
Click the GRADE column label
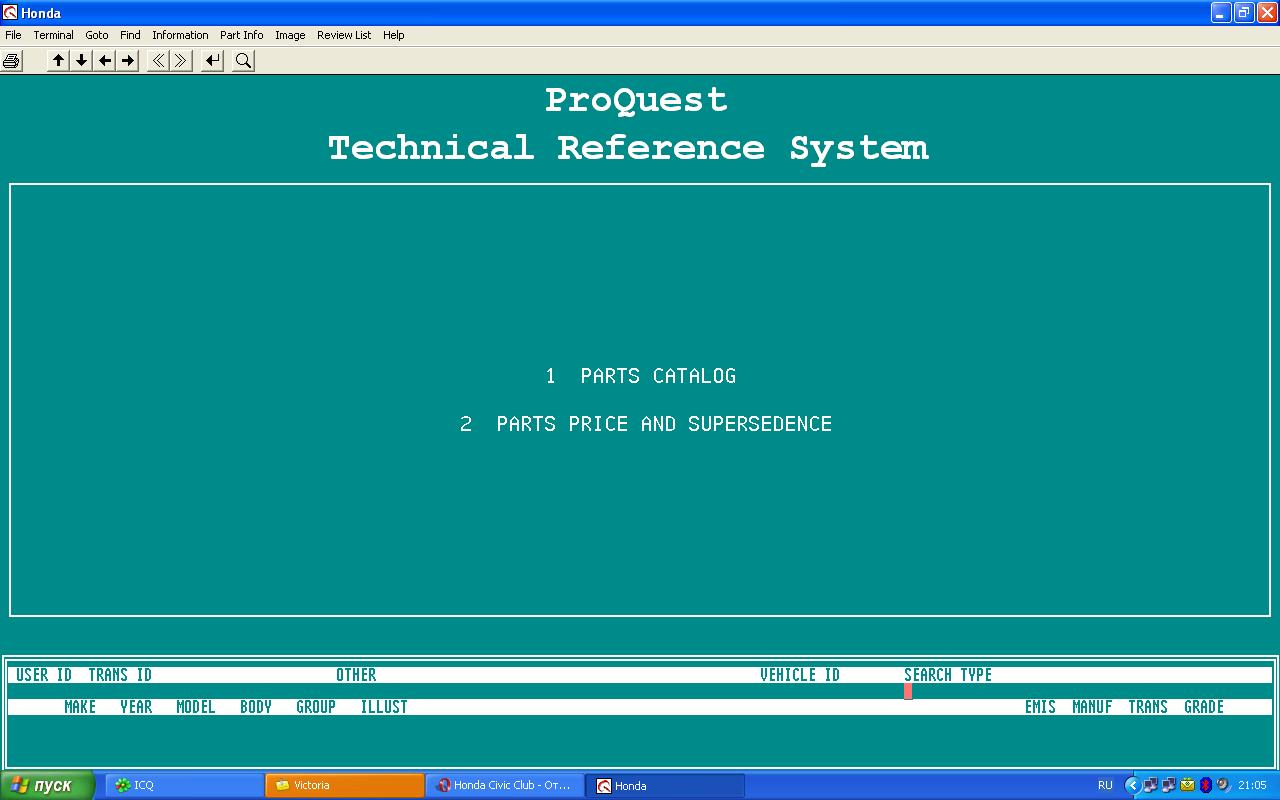click(x=1204, y=707)
